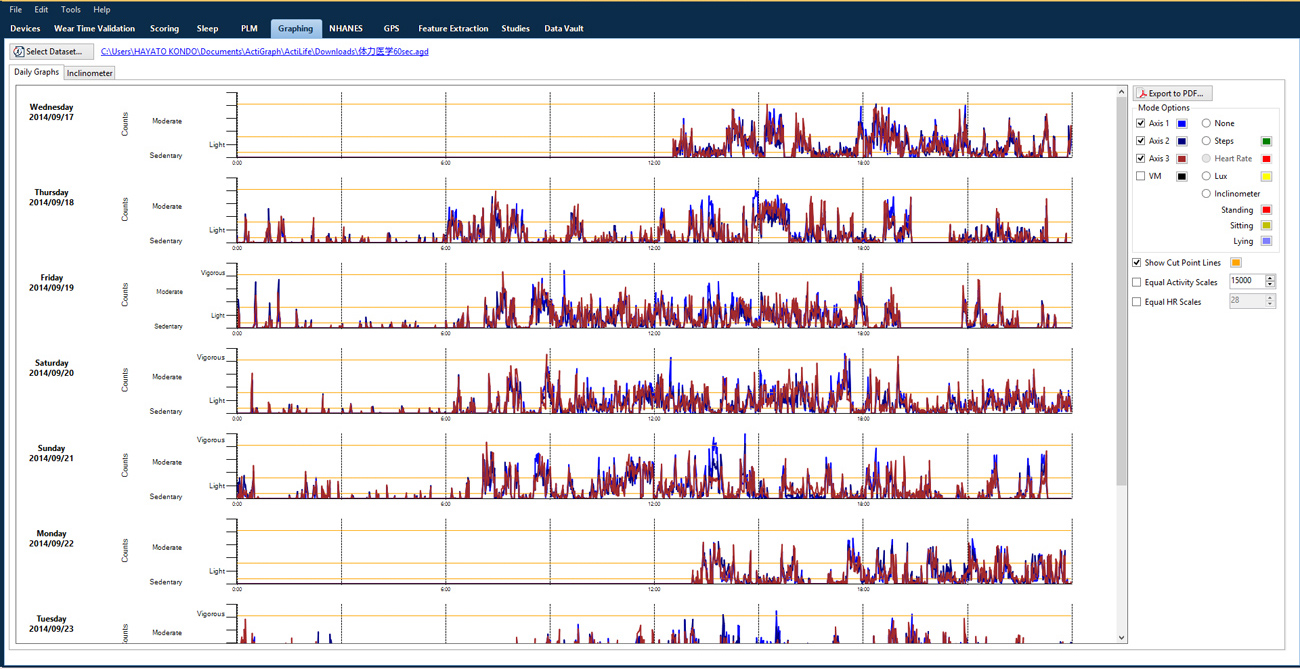Pick the yellow Lux color swatch
Viewport: 1300px width, 669px height.
[1266, 176]
